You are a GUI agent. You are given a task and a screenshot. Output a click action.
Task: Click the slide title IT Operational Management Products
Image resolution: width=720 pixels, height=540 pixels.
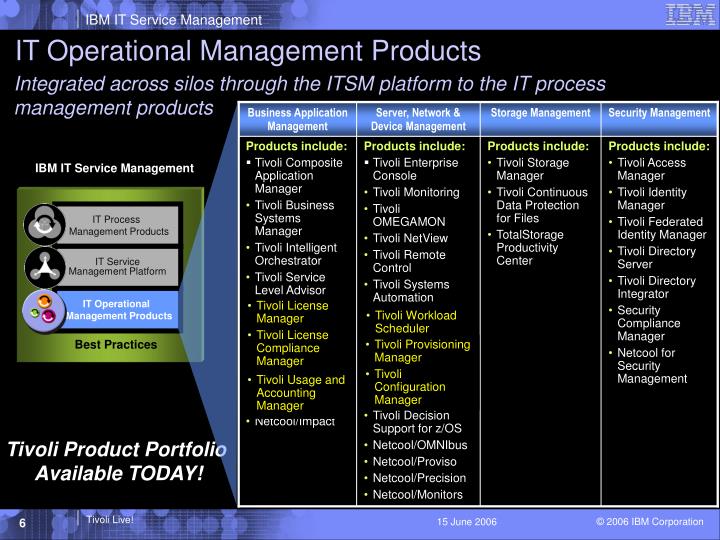click(x=248, y=51)
